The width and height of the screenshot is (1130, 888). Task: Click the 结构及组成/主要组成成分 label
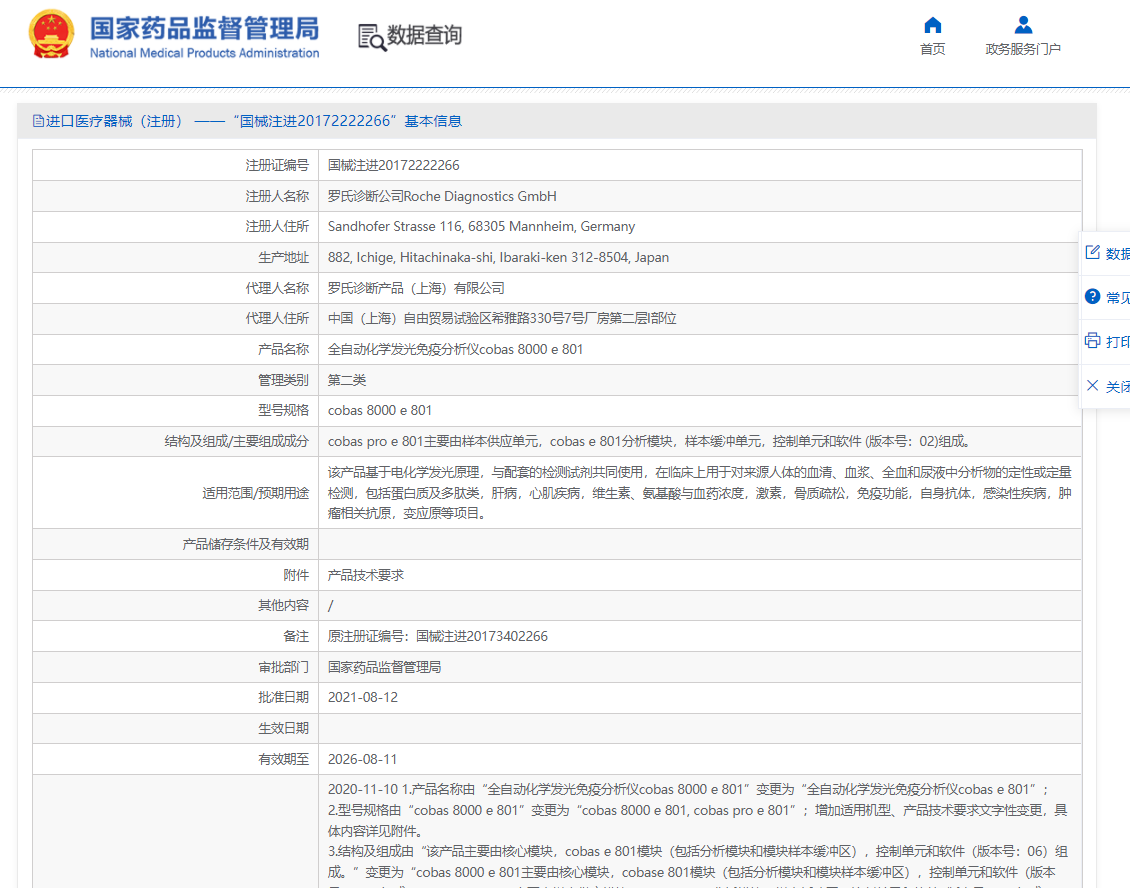coord(236,441)
